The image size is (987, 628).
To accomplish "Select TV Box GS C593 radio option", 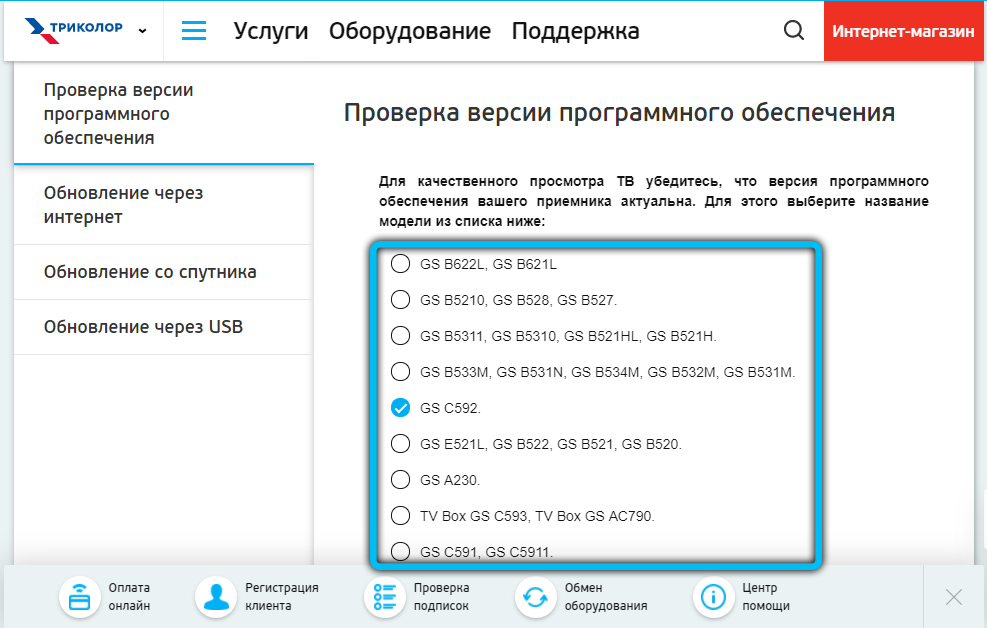I will 400,516.
